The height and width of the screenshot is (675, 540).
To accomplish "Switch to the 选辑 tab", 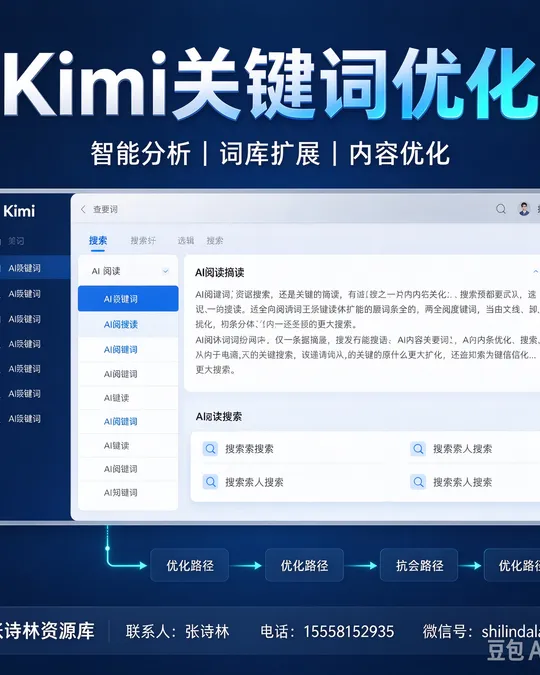I will (x=186, y=241).
